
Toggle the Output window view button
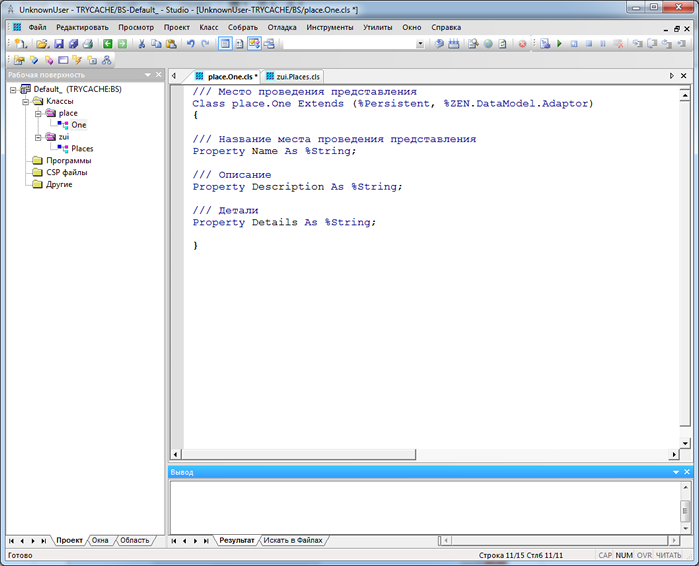(254, 44)
